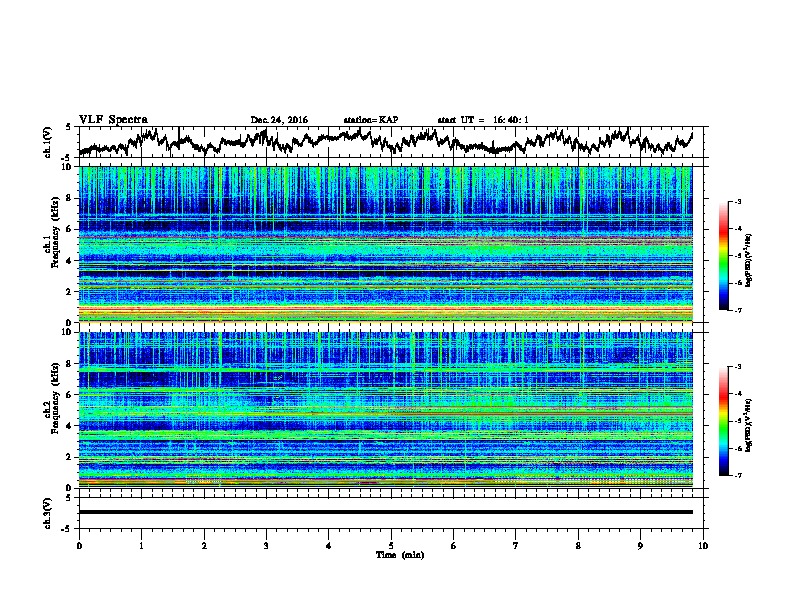This screenshot has height=612, width=792.
Task: Click time axis tick label "4"
Action: pos(329,546)
